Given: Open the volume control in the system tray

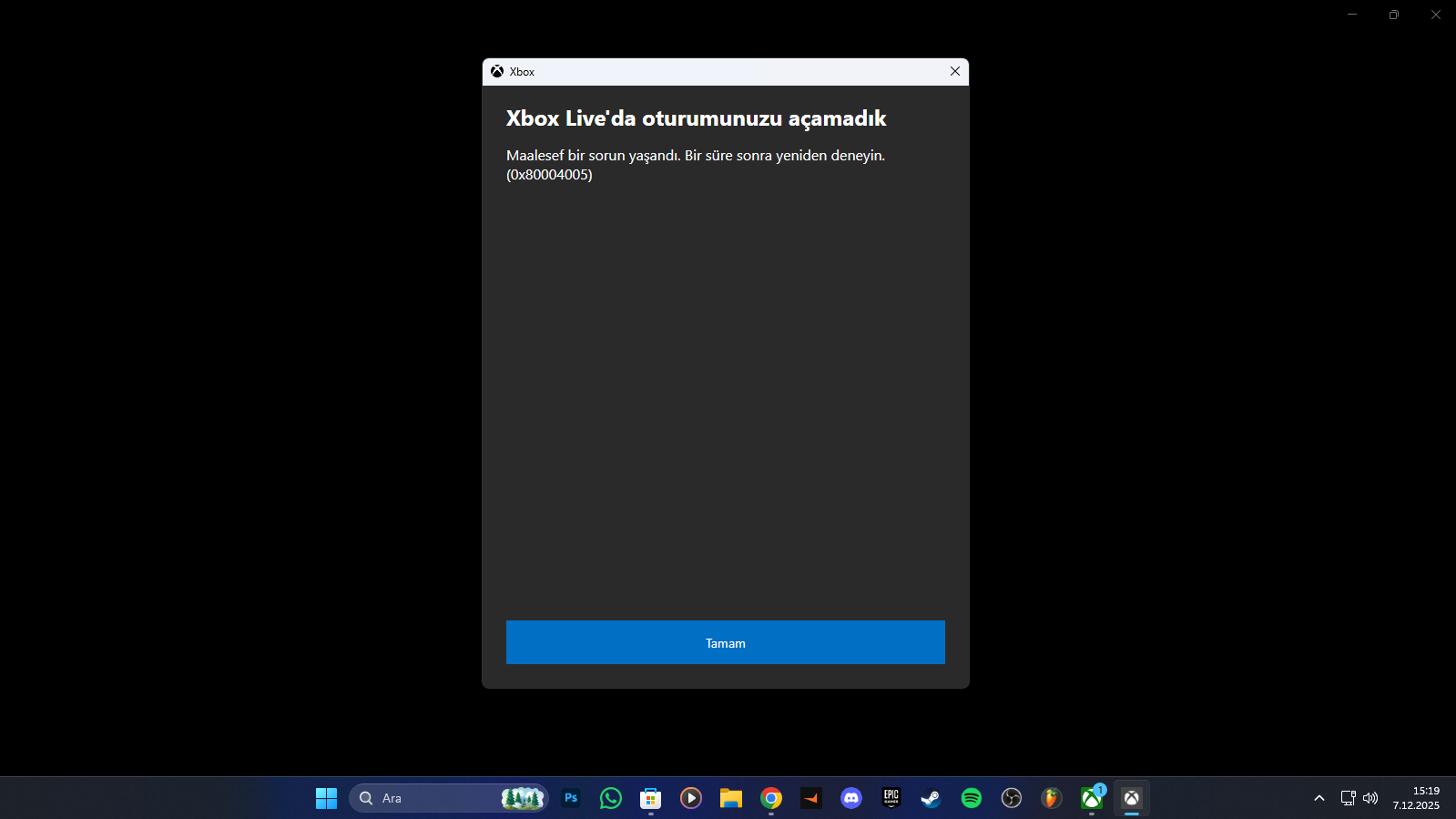Looking at the screenshot, I should point(1370,798).
